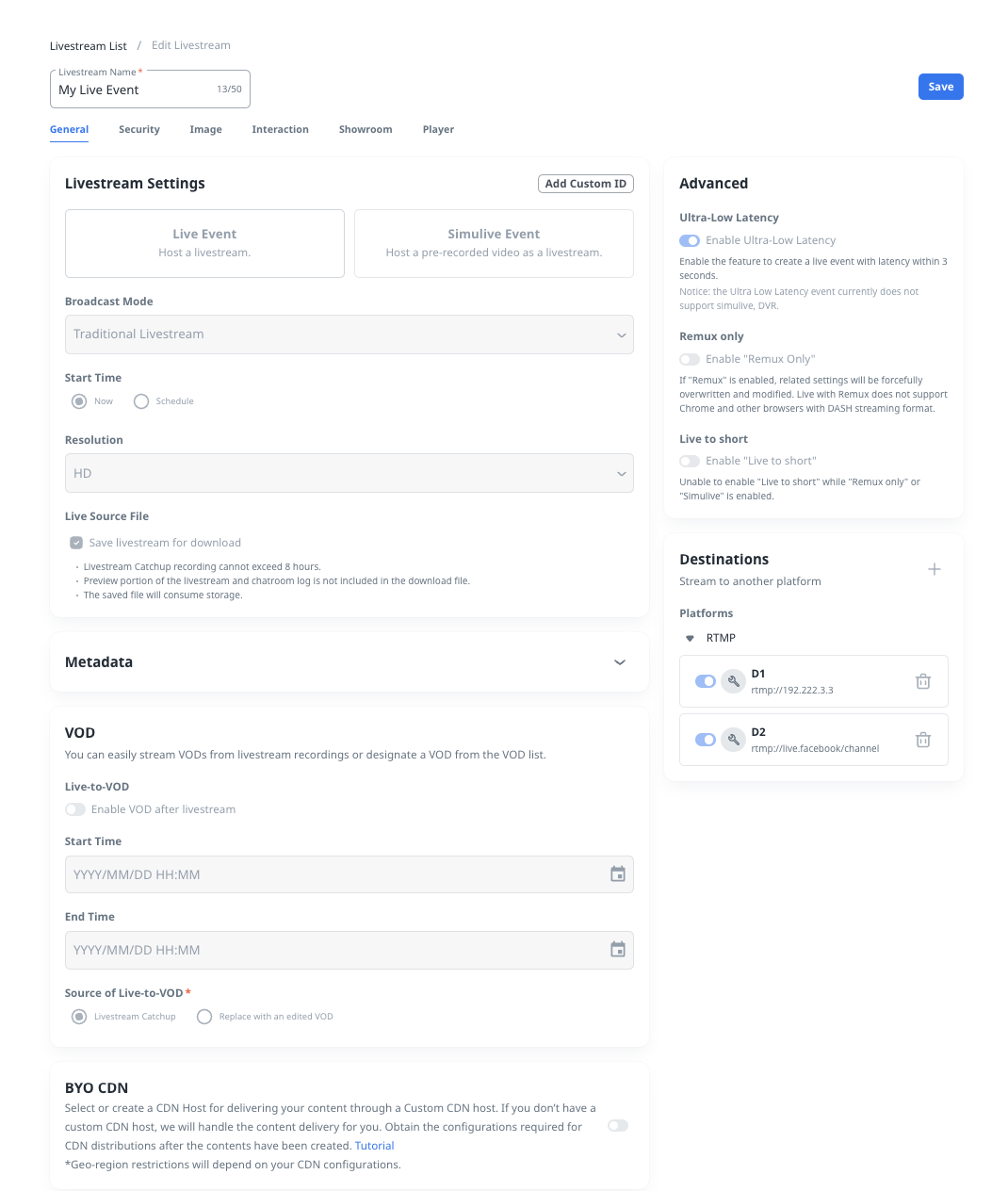1008x1191 pixels.
Task: Open the Resolution dropdown
Action: coord(349,473)
